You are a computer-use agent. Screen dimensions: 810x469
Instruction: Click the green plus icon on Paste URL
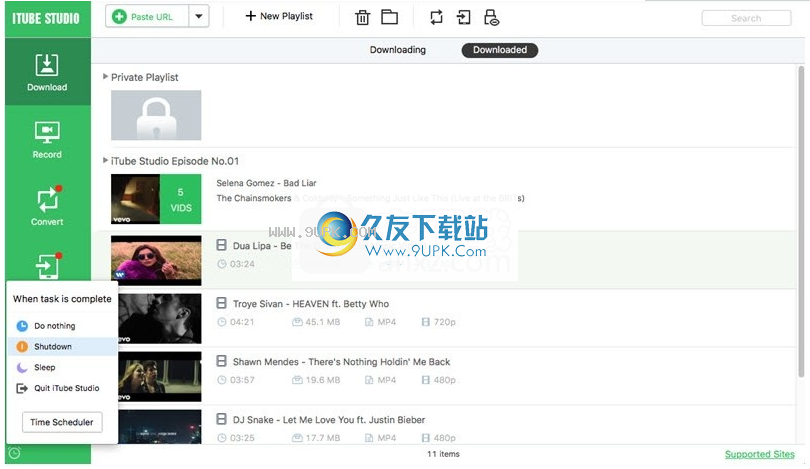pos(119,17)
